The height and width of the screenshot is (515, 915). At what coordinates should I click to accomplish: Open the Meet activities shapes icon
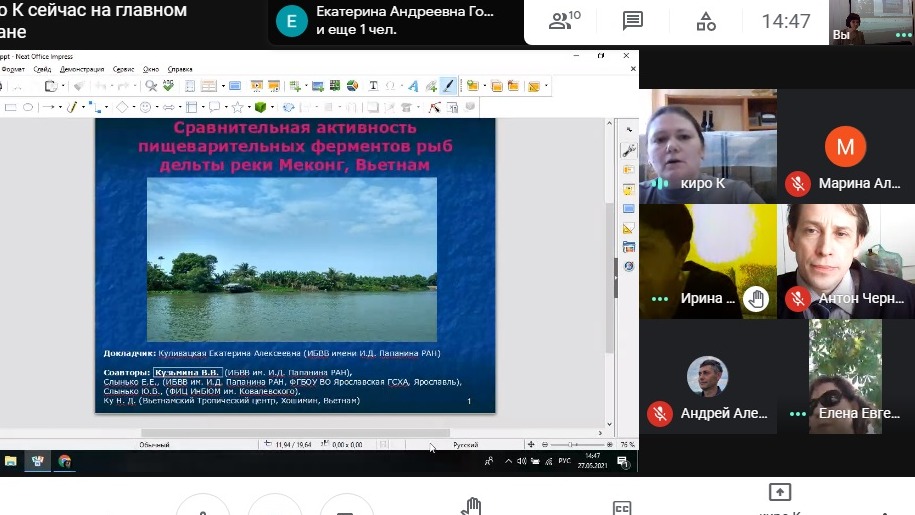point(706,21)
